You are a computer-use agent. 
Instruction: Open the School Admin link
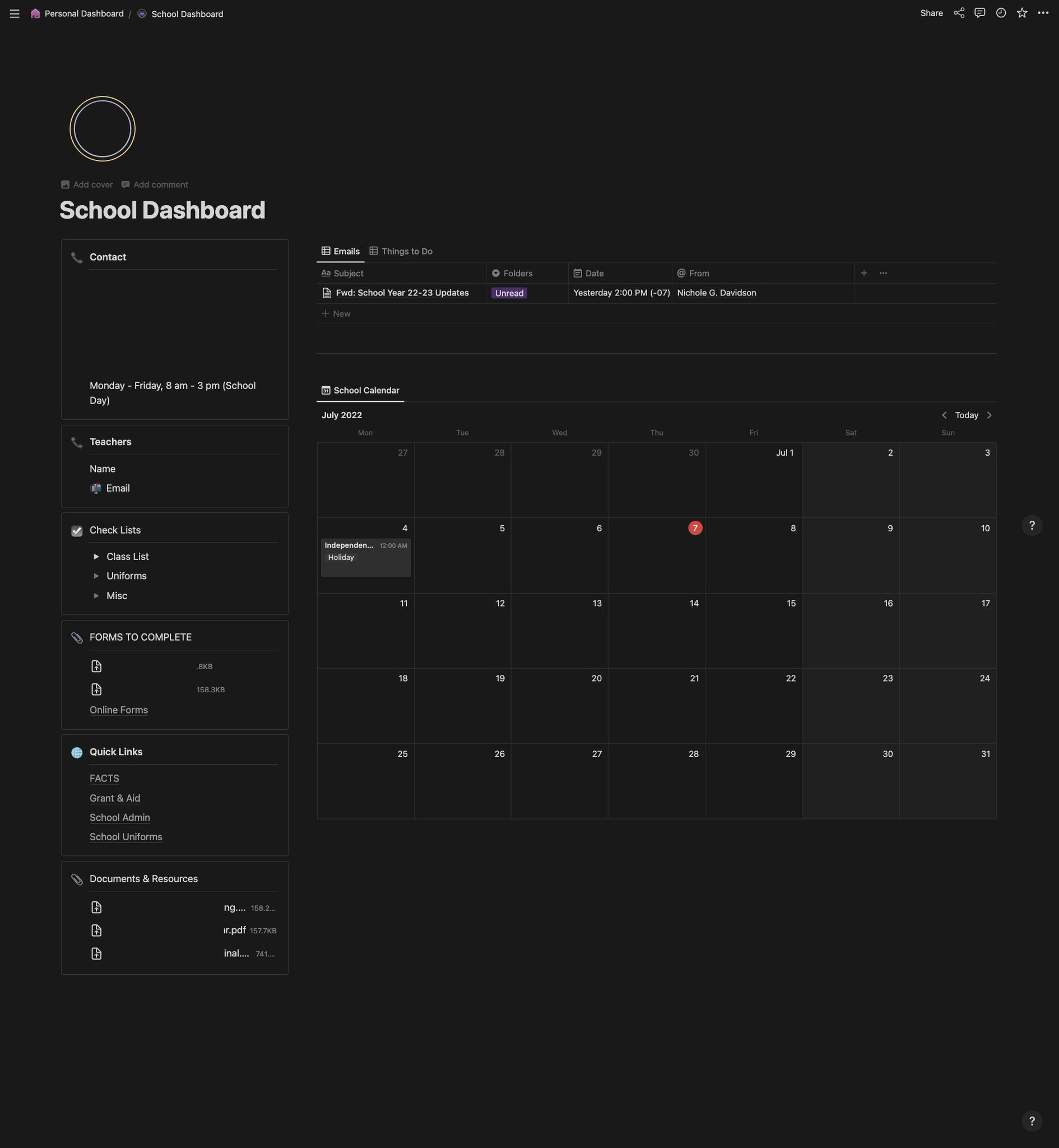tap(120, 818)
